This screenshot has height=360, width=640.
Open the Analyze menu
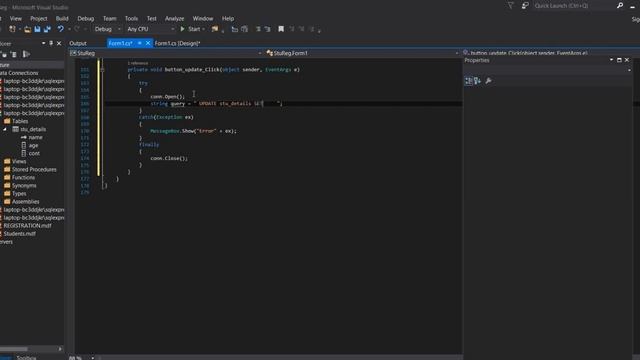pyautogui.click(x=174, y=19)
